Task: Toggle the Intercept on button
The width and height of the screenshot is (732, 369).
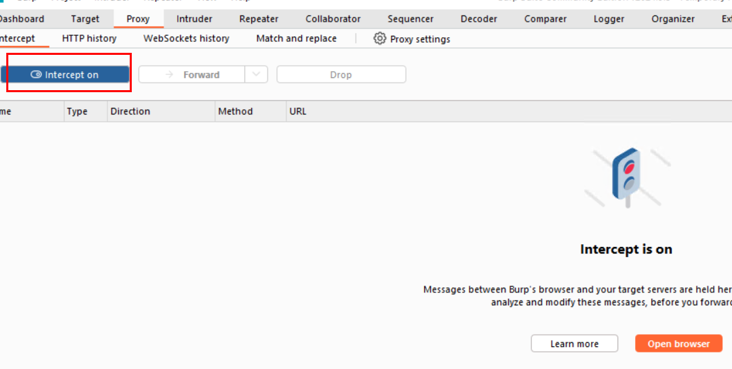Action: pos(65,75)
